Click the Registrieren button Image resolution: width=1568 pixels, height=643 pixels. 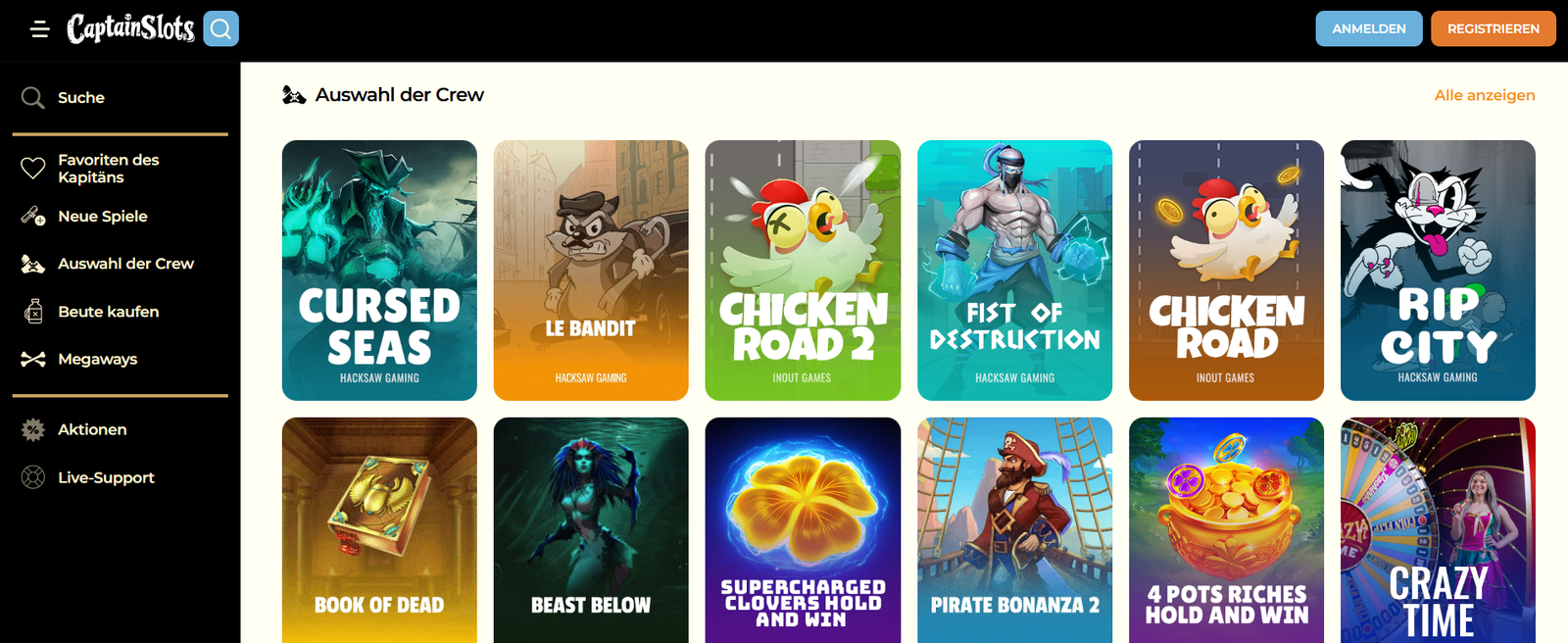(1494, 28)
